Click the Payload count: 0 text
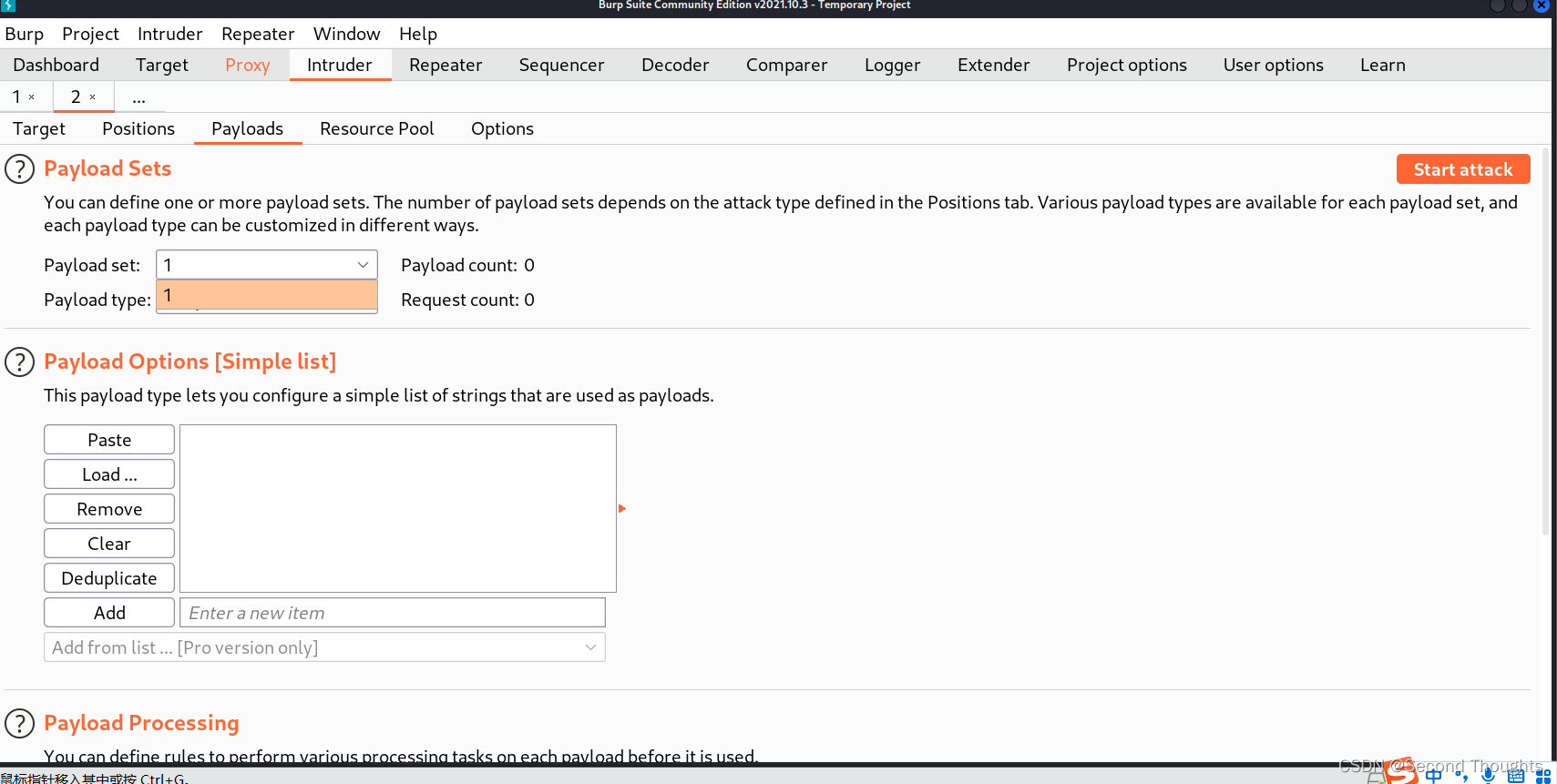The image size is (1557, 784). pos(468,265)
